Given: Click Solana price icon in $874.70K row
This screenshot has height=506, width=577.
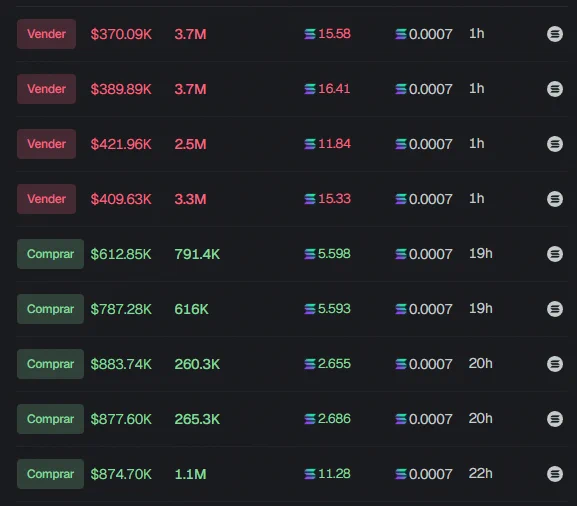Looking at the screenshot, I should [x=401, y=474].
